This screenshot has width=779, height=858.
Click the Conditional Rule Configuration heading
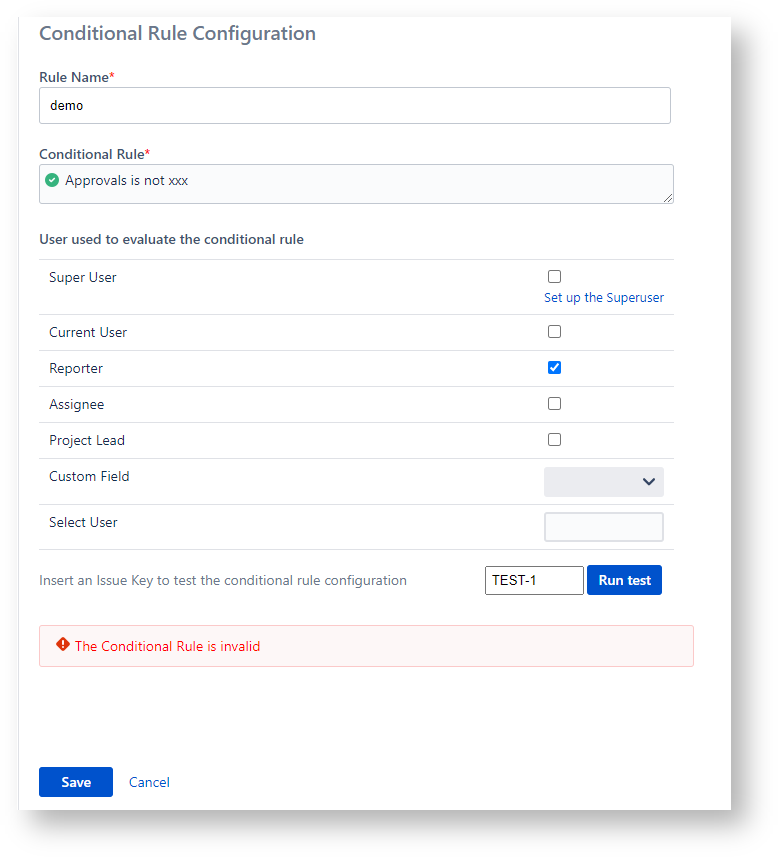177,34
